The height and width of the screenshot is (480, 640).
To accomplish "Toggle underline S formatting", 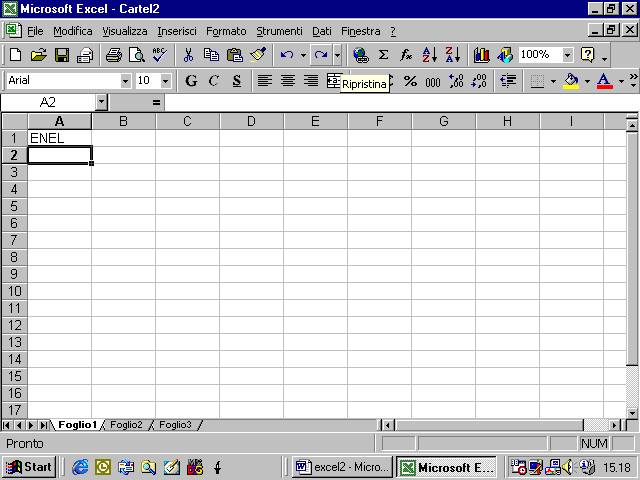I will click(237, 81).
